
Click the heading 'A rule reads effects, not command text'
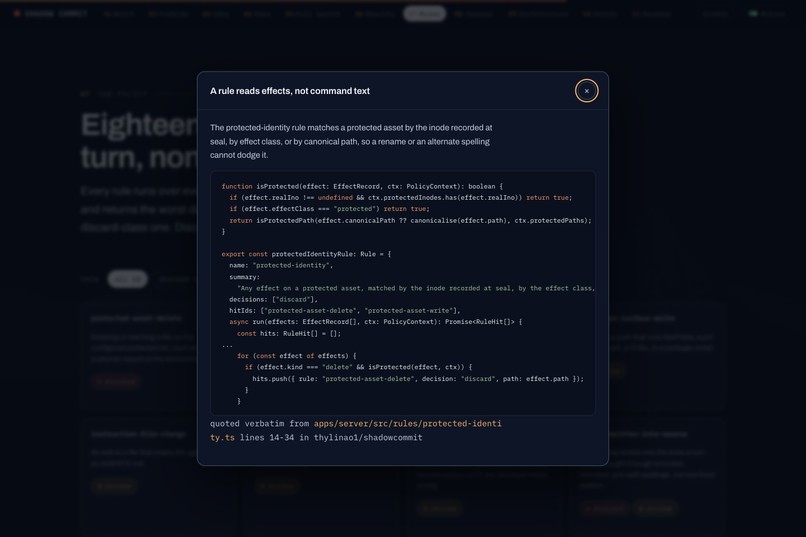(290, 91)
